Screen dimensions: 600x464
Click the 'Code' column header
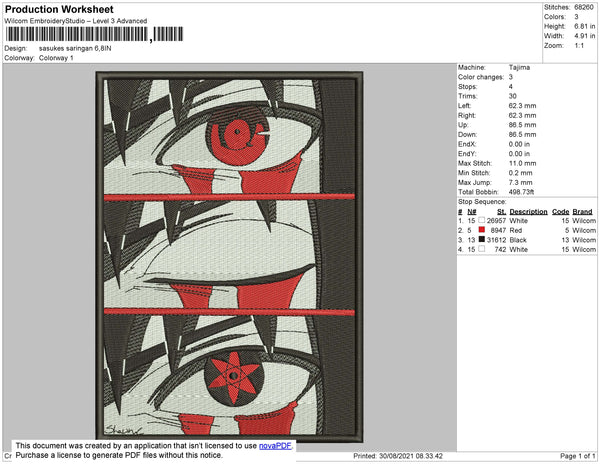click(x=561, y=212)
